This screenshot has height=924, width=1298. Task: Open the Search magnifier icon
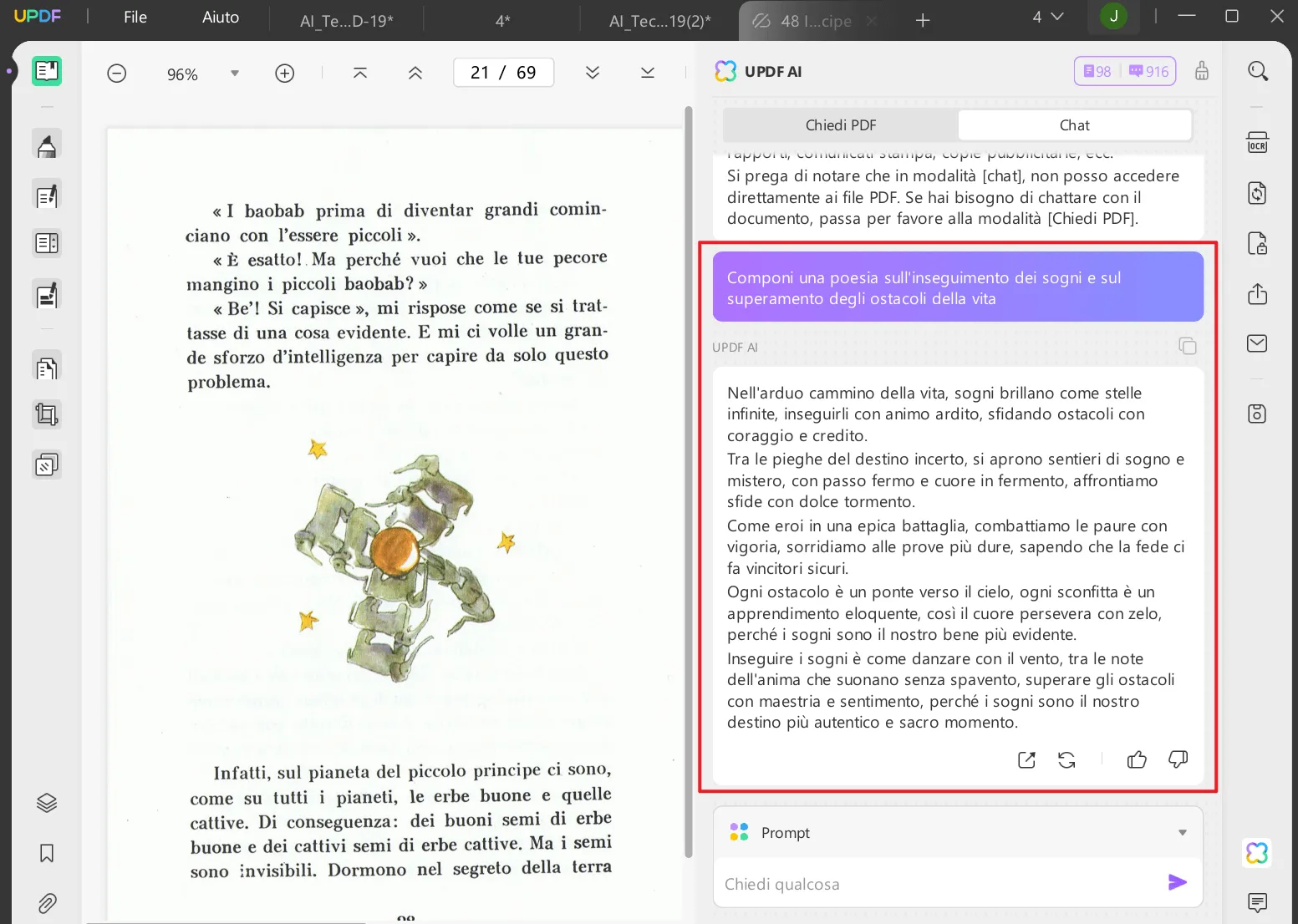(1258, 71)
